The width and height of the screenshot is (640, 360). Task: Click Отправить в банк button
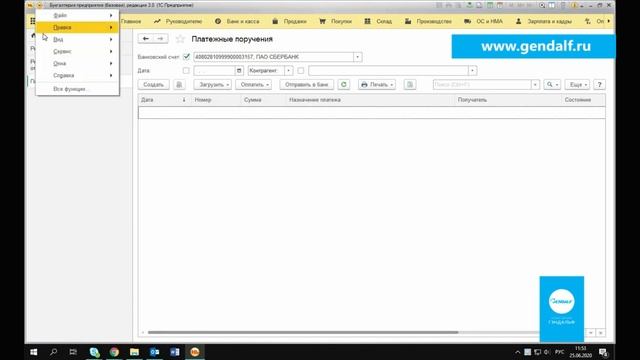click(307, 84)
